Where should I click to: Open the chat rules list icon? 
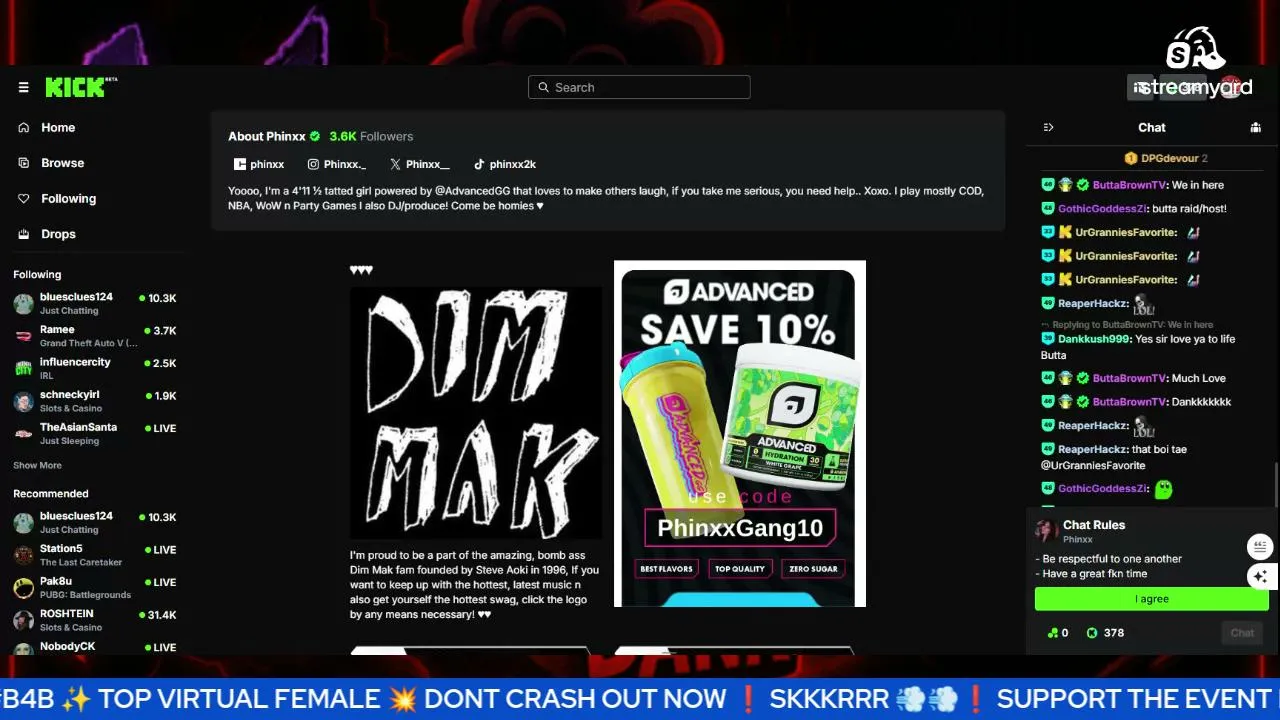tap(1260, 547)
